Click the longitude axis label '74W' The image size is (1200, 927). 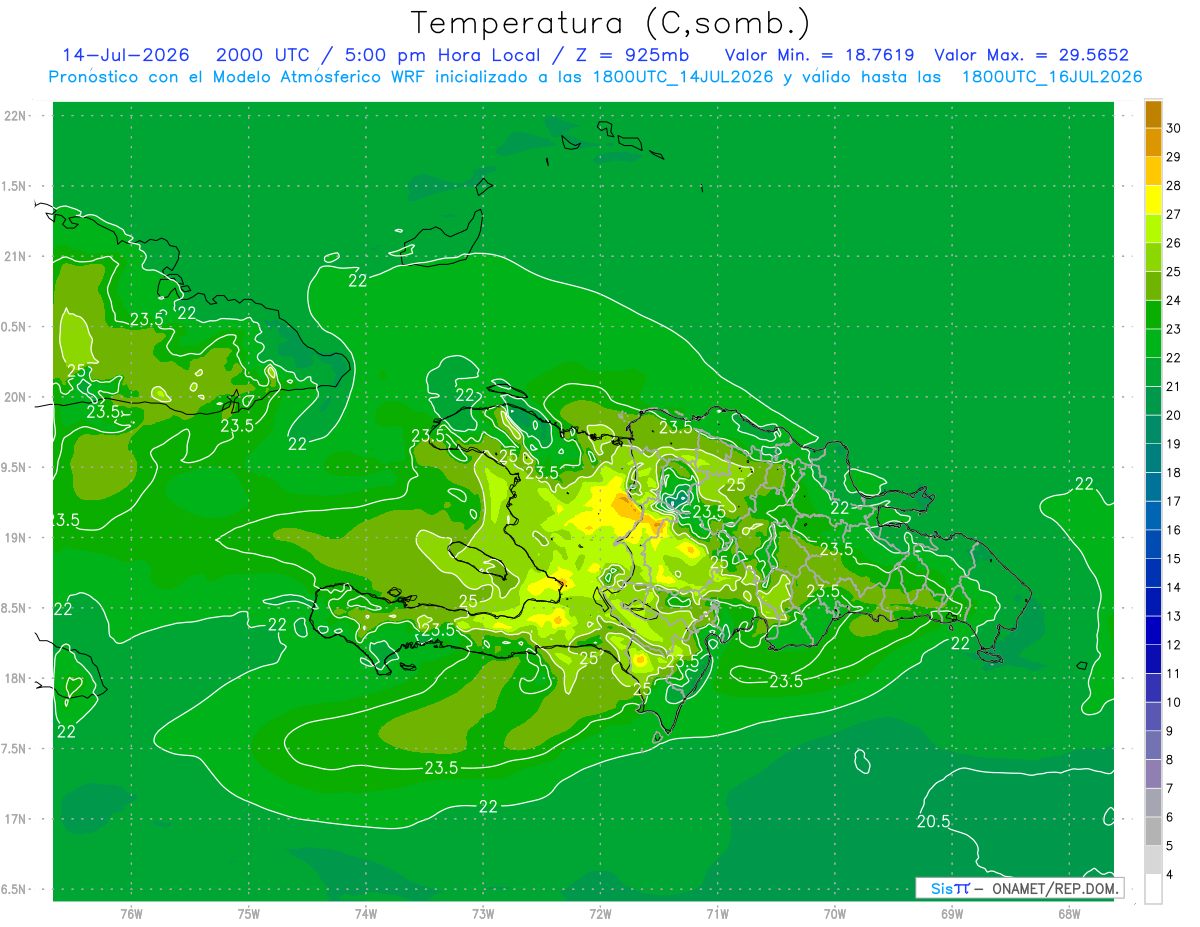(366, 913)
